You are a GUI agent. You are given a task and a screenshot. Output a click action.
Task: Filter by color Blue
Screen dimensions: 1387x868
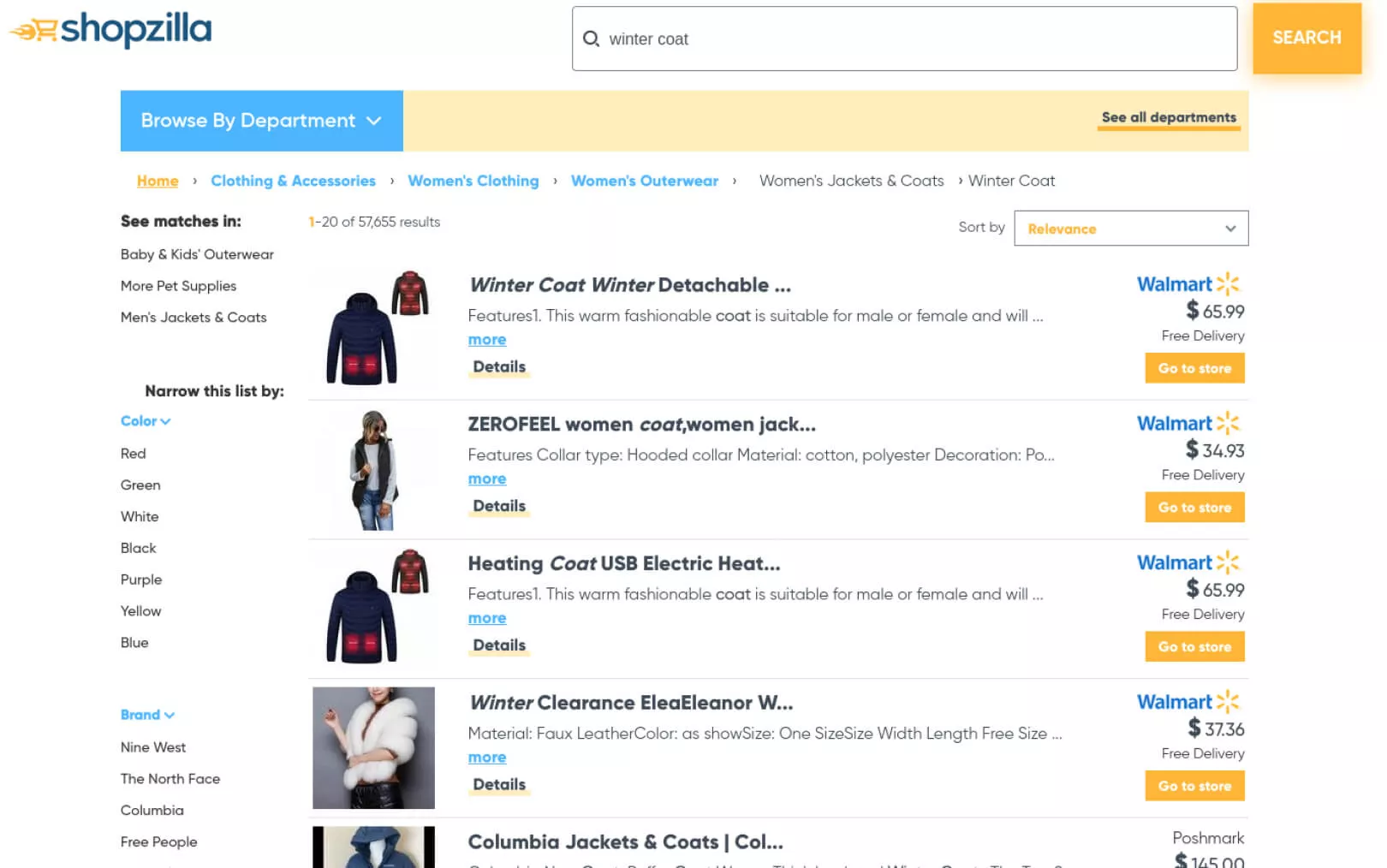coord(134,643)
